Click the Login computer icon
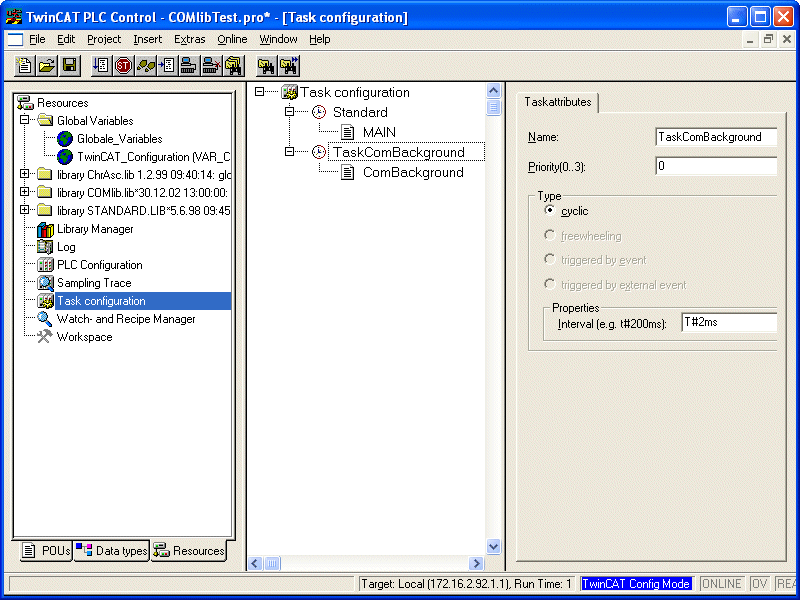 189,65
